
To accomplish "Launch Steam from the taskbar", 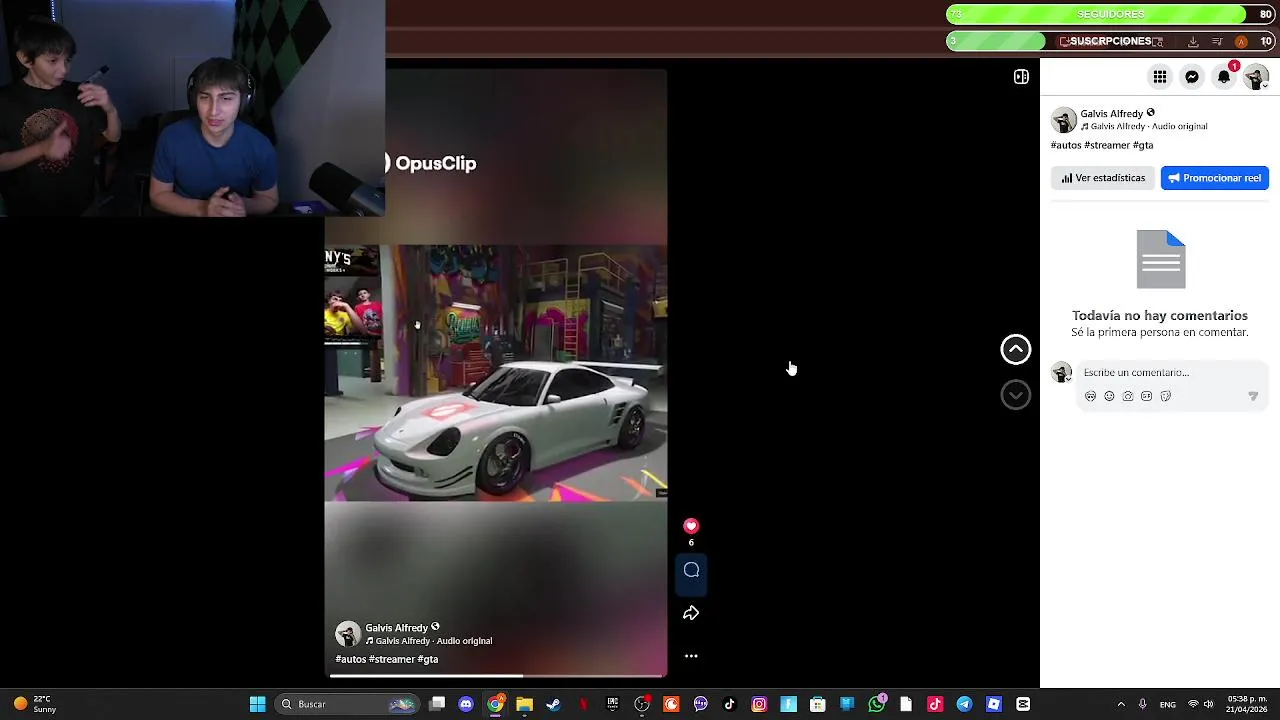I will [553, 704].
